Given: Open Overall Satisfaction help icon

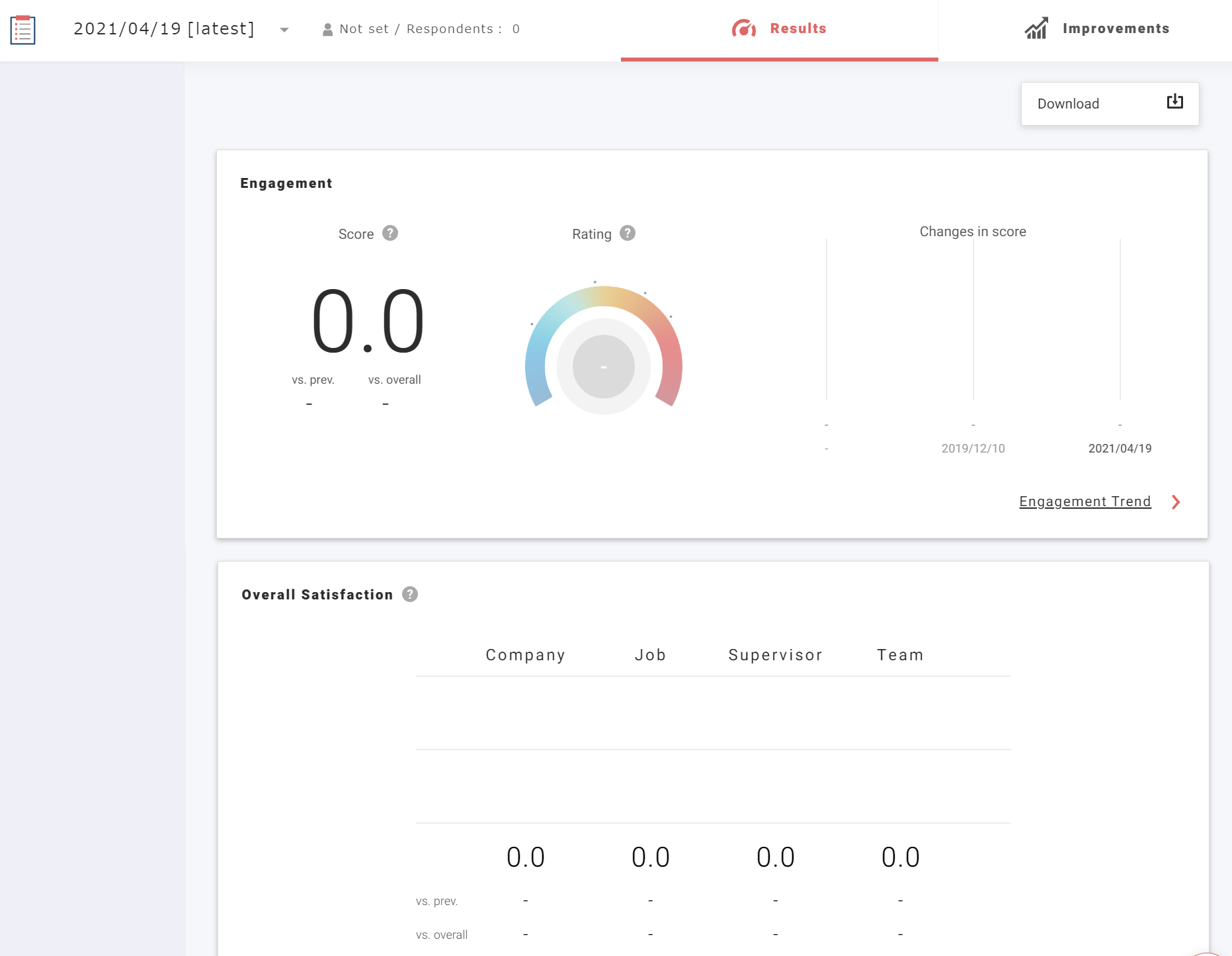Looking at the screenshot, I should [x=410, y=594].
